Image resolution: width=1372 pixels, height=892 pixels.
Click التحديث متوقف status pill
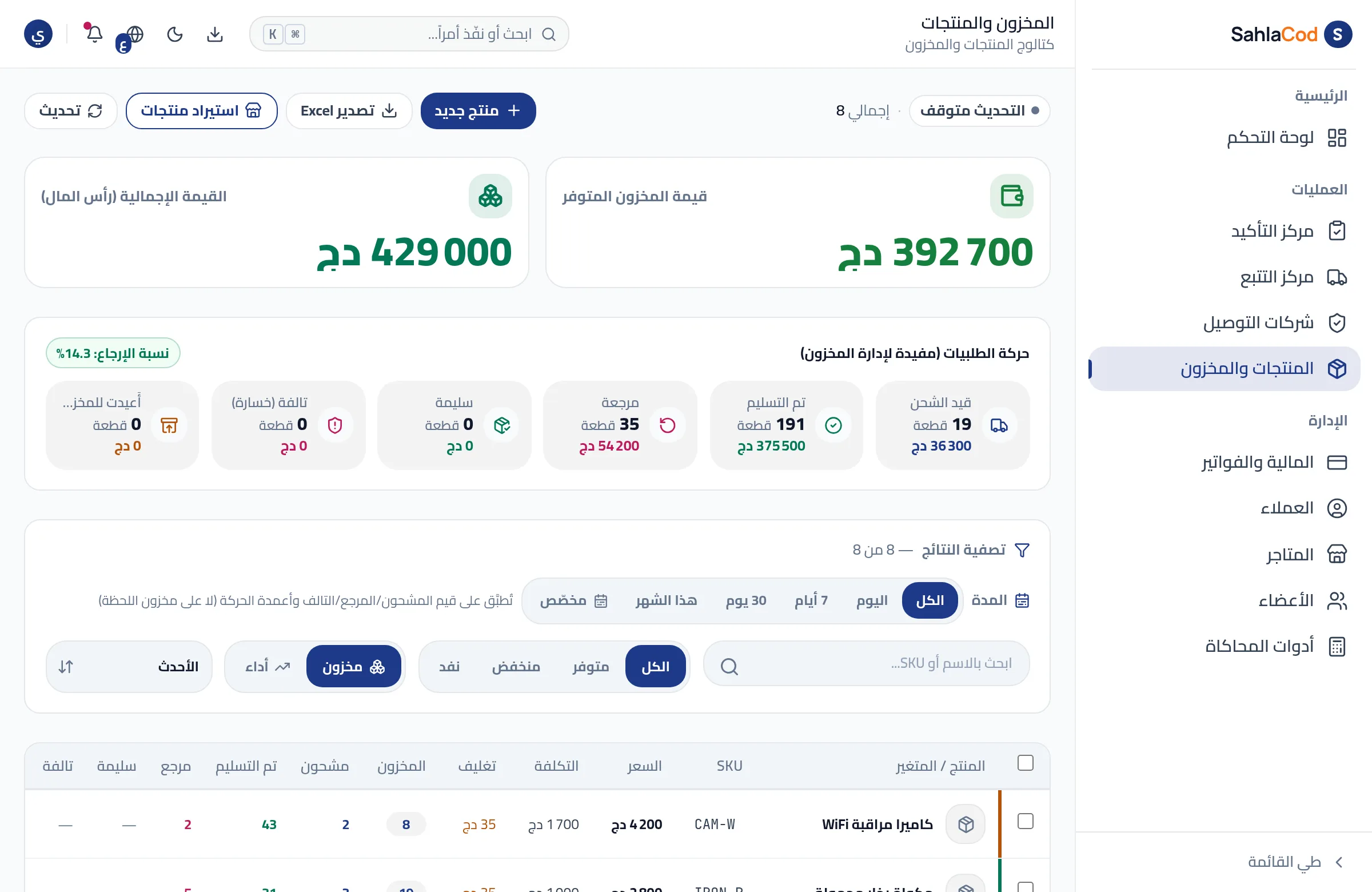tap(979, 111)
